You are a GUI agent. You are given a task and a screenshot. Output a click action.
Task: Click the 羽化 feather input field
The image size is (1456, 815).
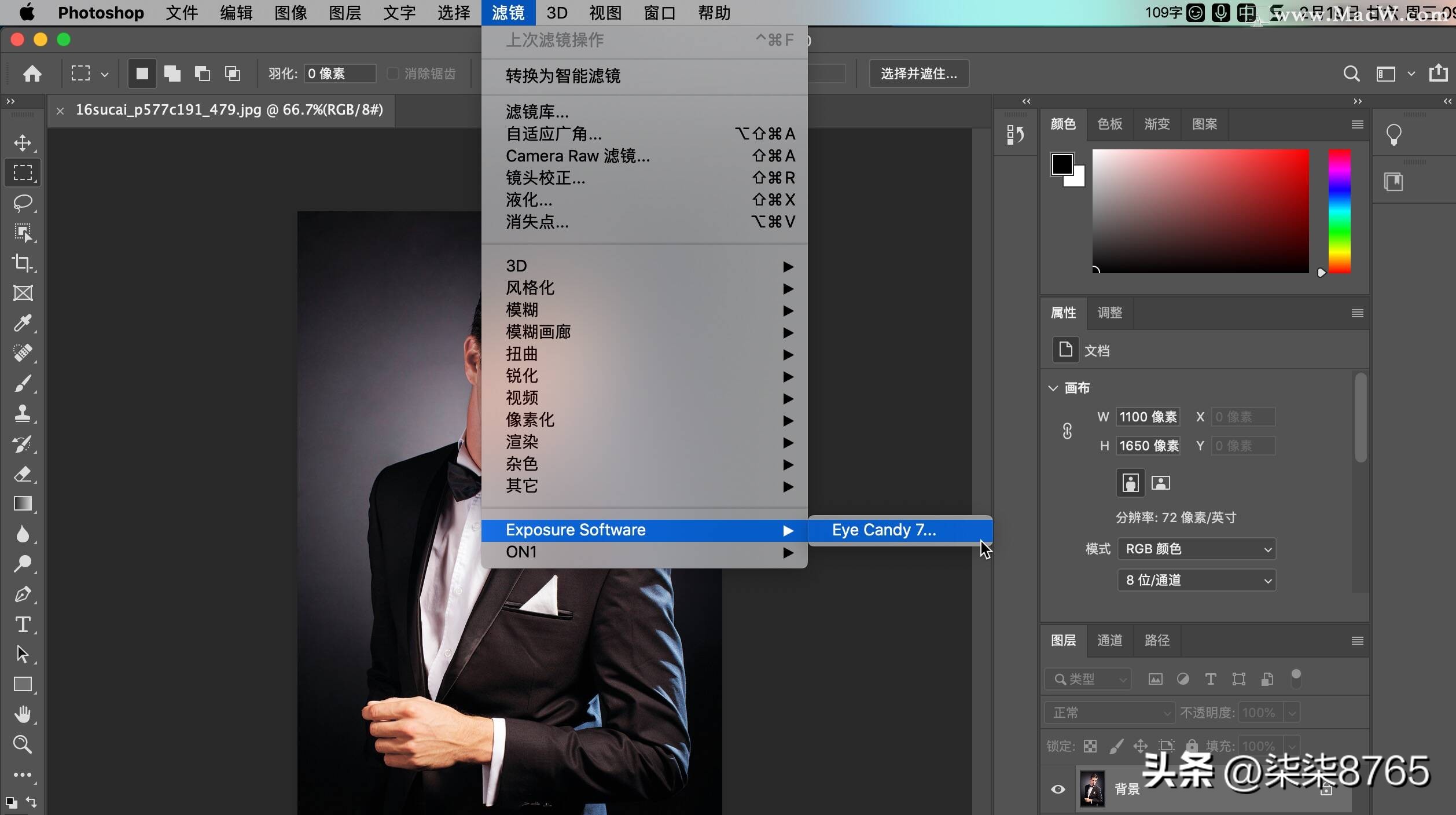pos(339,74)
